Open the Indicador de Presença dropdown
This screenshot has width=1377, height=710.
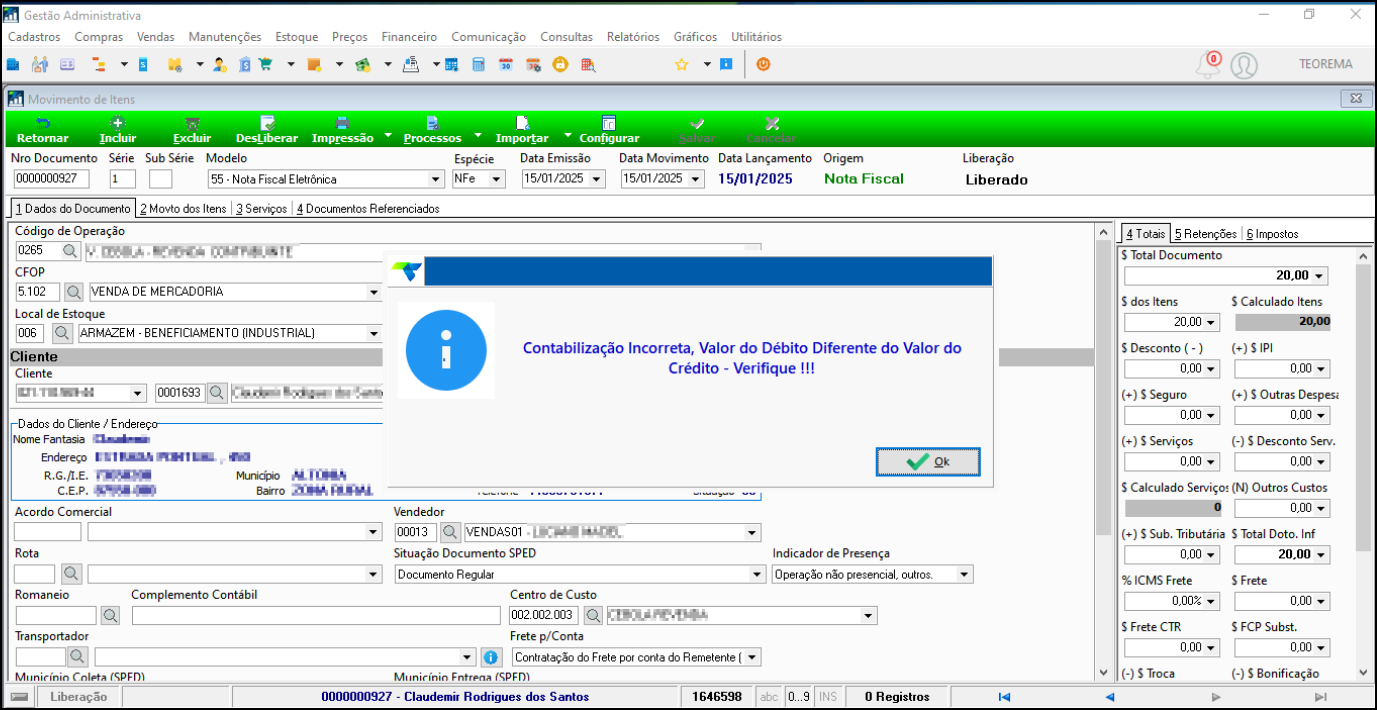[x=964, y=574]
